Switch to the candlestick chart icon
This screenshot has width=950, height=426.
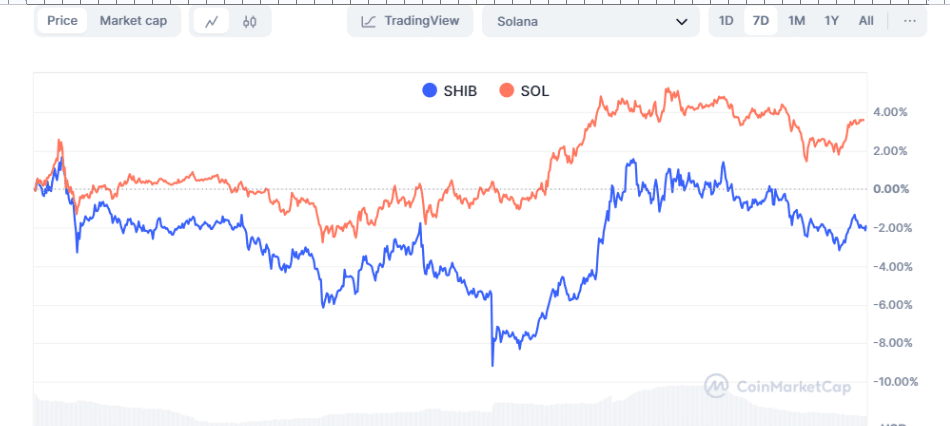pos(250,21)
